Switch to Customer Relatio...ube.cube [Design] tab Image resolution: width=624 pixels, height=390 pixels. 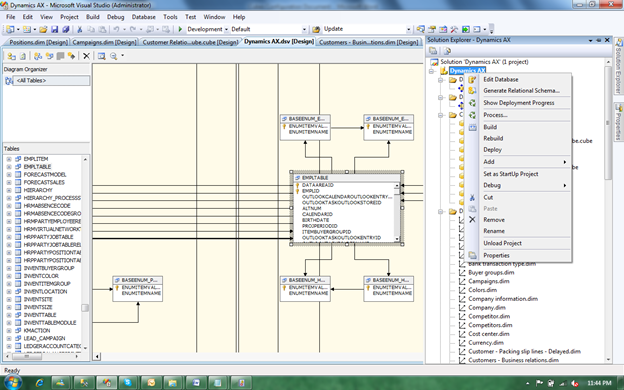(190, 42)
